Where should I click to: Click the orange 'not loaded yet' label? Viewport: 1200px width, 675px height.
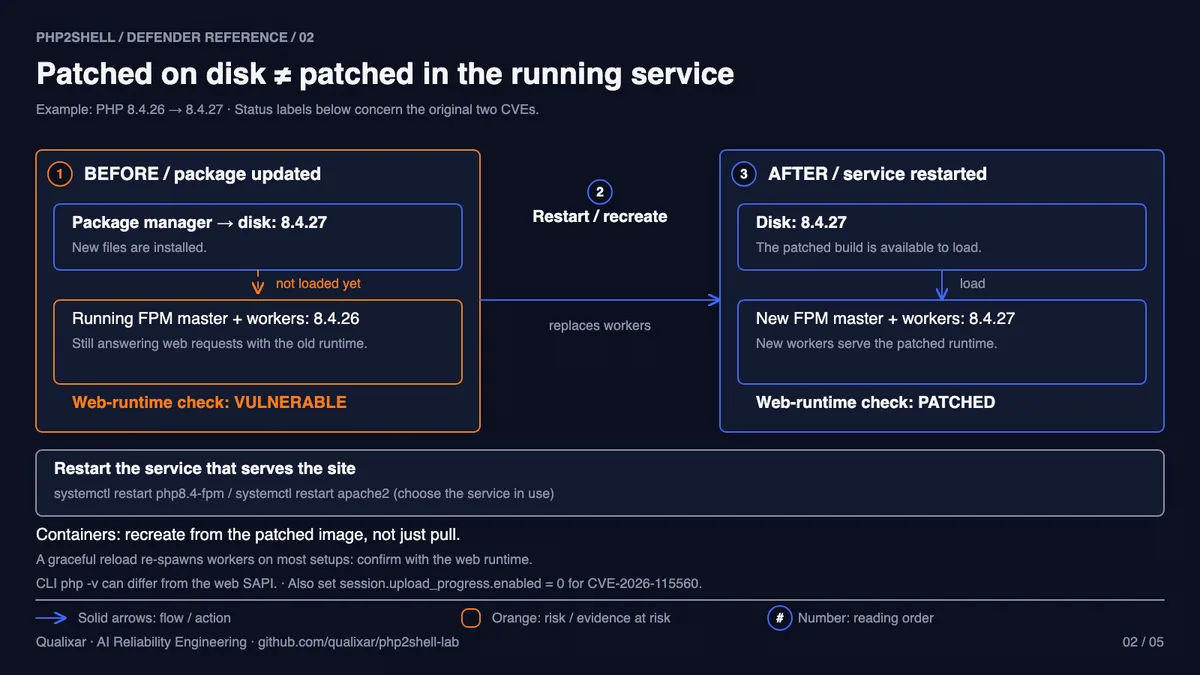318,284
